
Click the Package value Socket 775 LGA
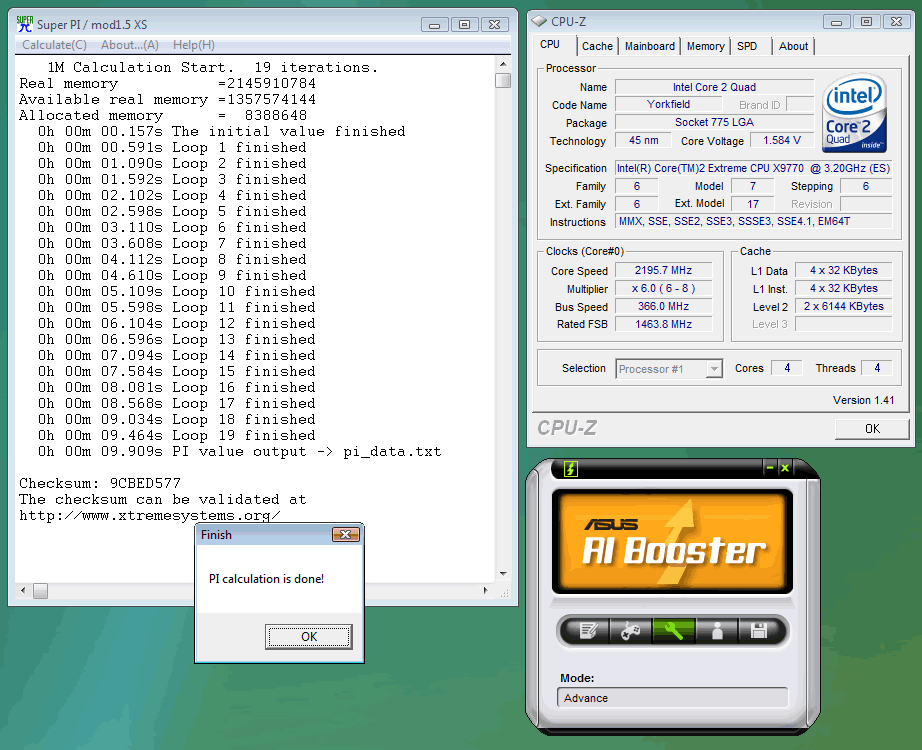[714, 122]
